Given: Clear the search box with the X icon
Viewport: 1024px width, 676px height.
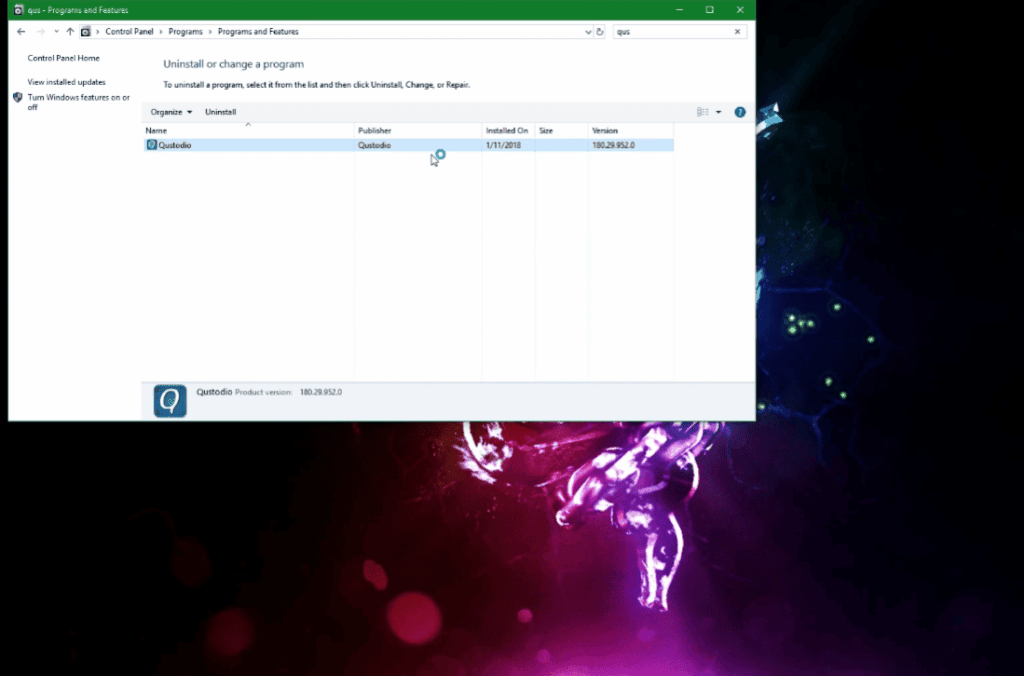Looking at the screenshot, I should tap(737, 31).
